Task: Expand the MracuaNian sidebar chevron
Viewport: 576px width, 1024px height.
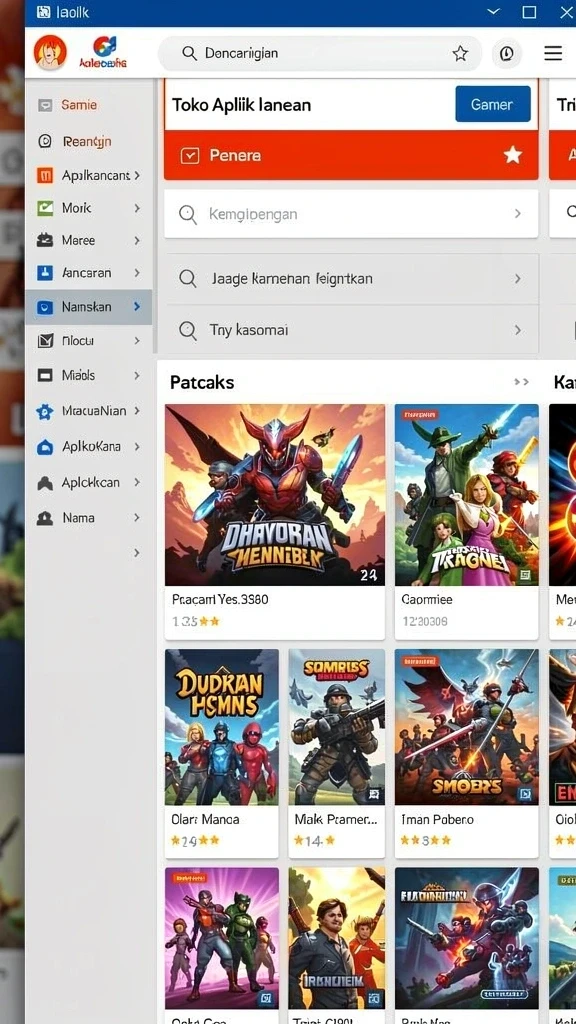Action: coord(137,411)
